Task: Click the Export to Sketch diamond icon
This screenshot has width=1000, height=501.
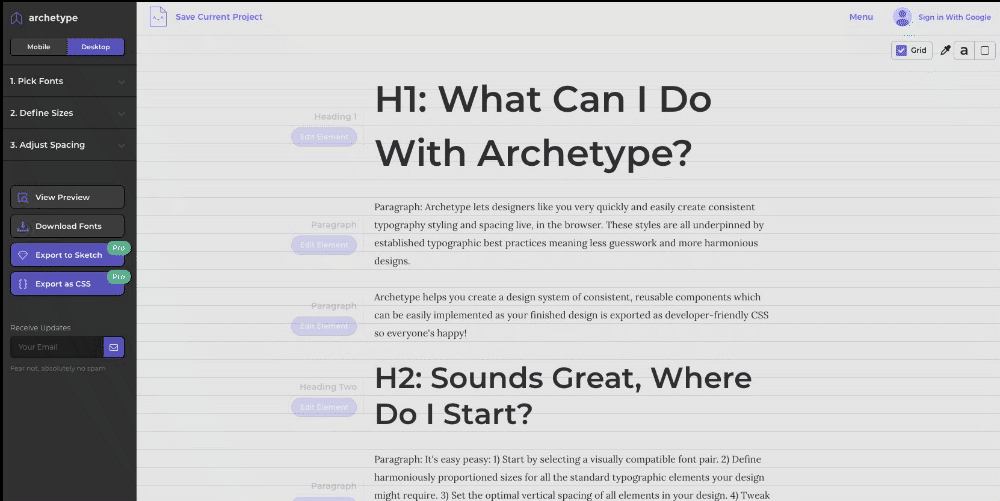Action: (x=23, y=255)
